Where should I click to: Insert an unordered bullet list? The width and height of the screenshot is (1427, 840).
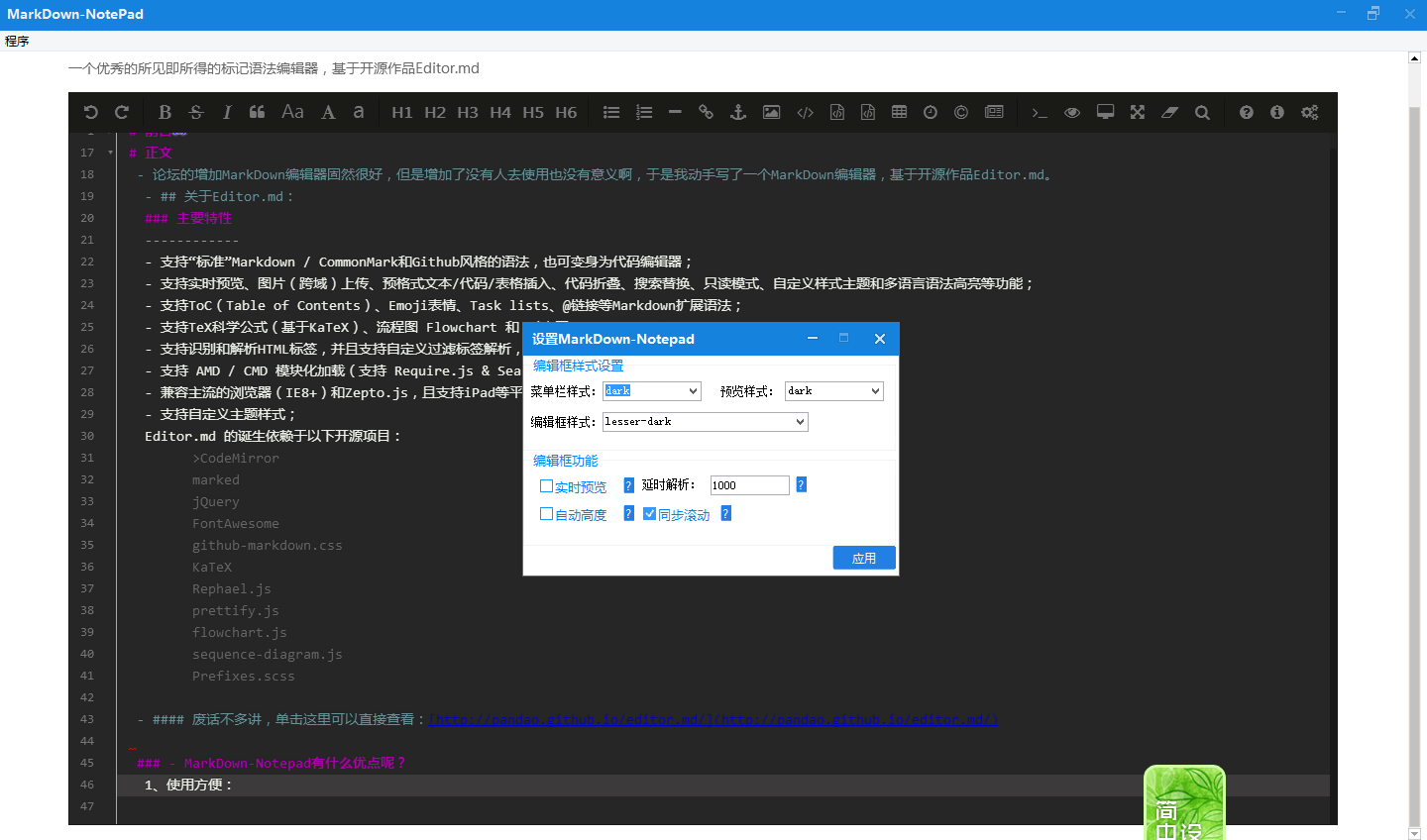[611, 112]
